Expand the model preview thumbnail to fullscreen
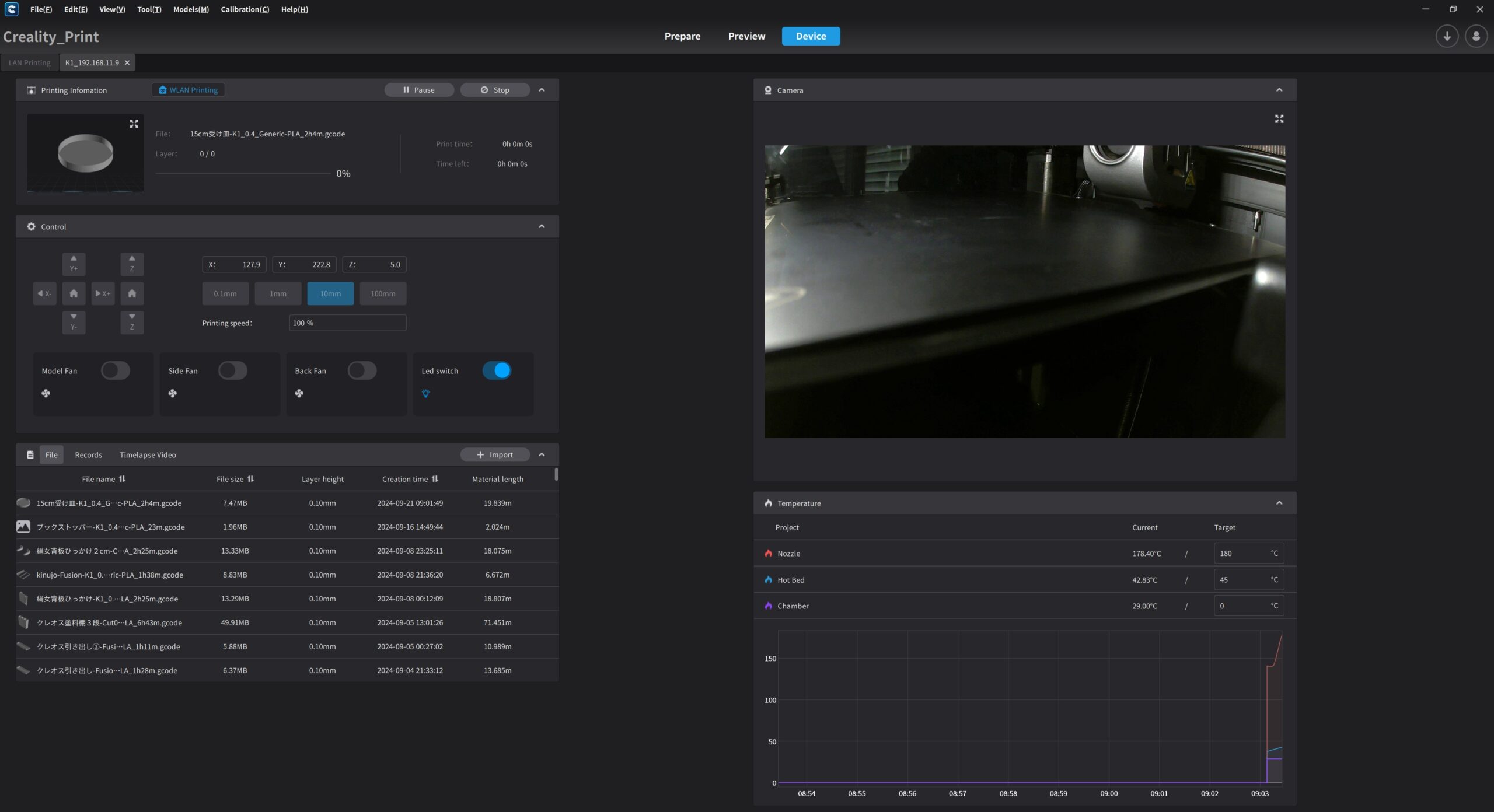1494x812 pixels. click(x=134, y=124)
